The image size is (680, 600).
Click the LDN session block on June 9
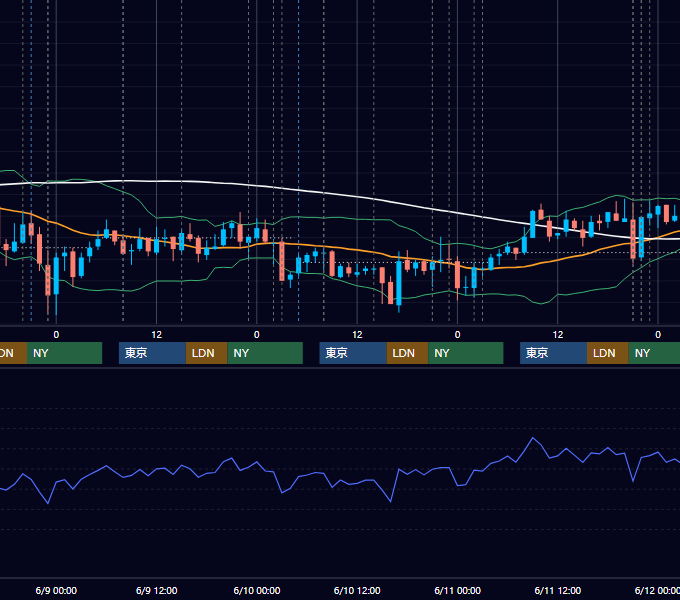206,353
